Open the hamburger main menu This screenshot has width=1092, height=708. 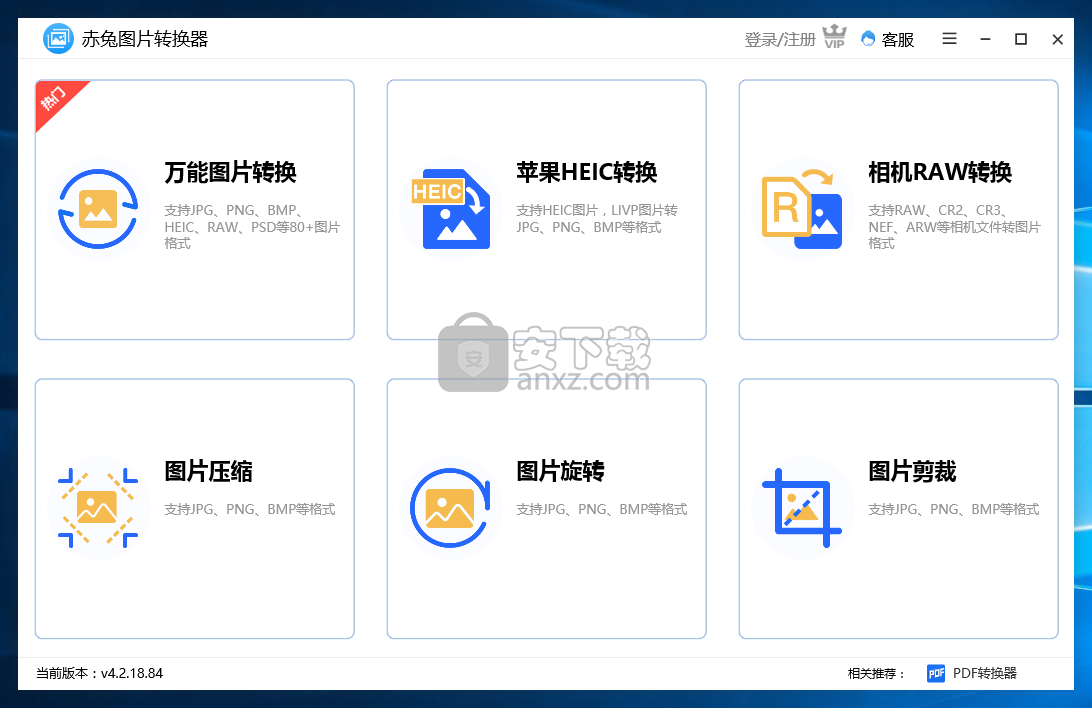click(x=949, y=39)
